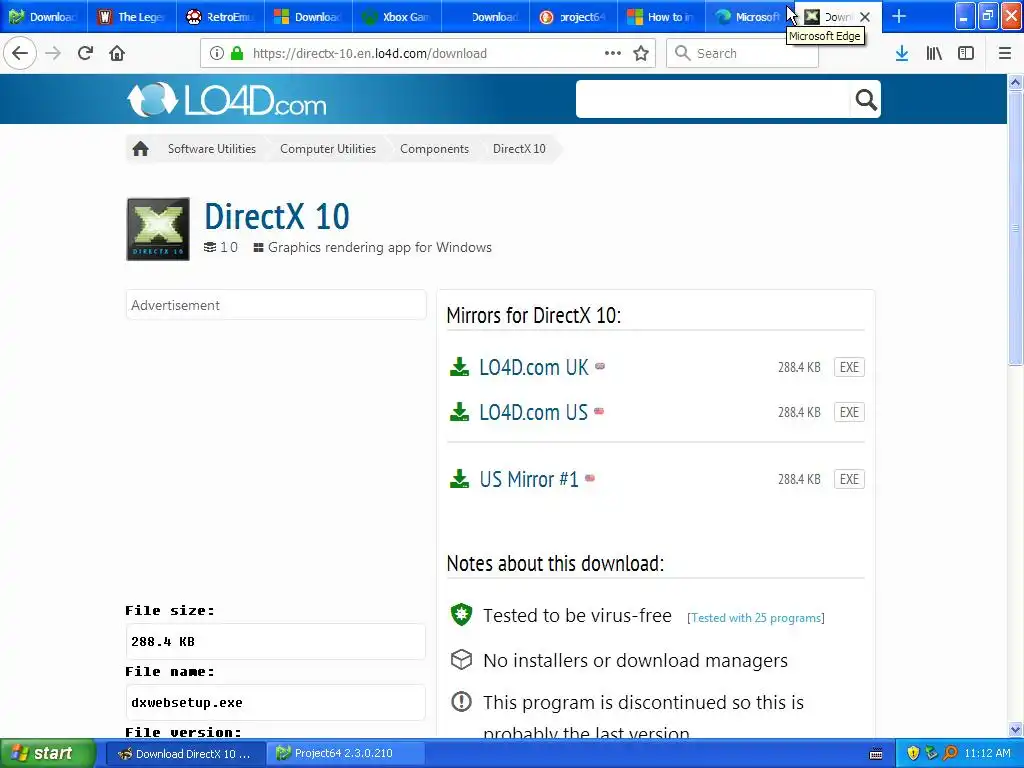The width and height of the screenshot is (1024, 768).
Task: Click EXE badge for US Mirror #1
Action: (x=849, y=479)
